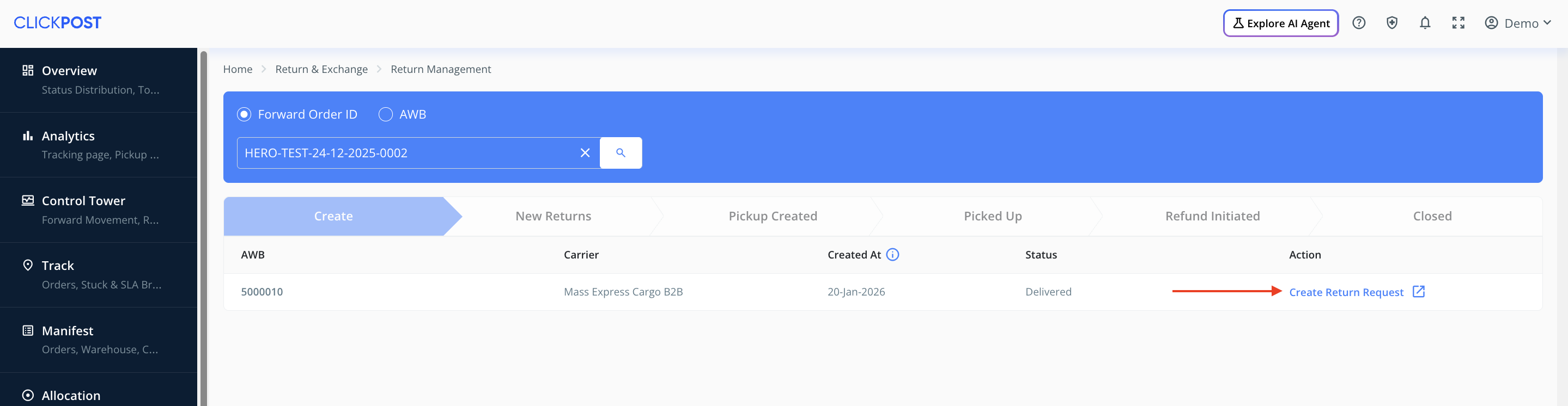Click the Overview grid icon

click(x=28, y=71)
